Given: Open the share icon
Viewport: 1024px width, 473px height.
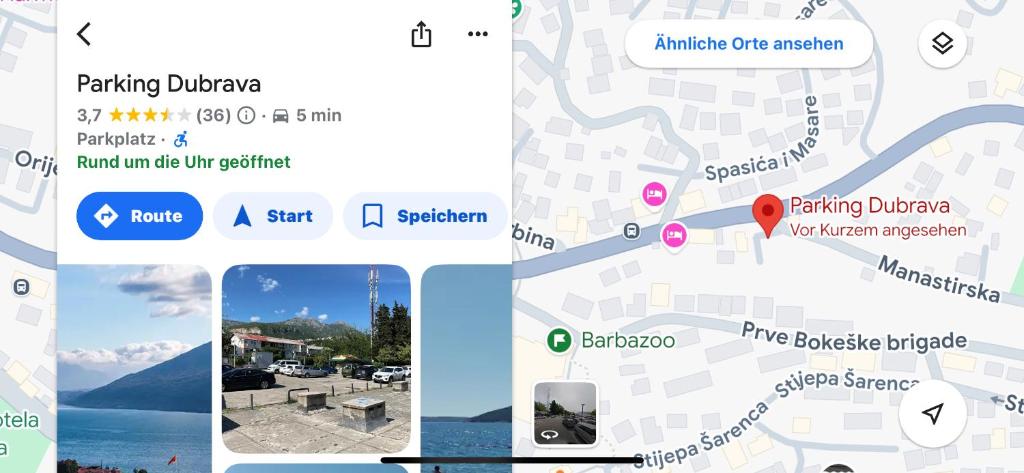Looking at the screenshot, I should click(x=421, y=34).
